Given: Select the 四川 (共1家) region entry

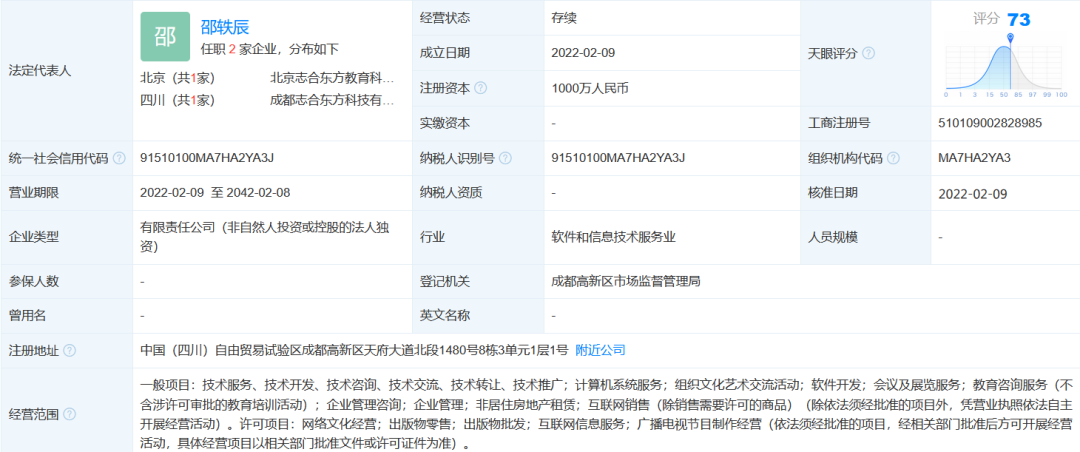Looking at the screenshot, I should 177,100.
